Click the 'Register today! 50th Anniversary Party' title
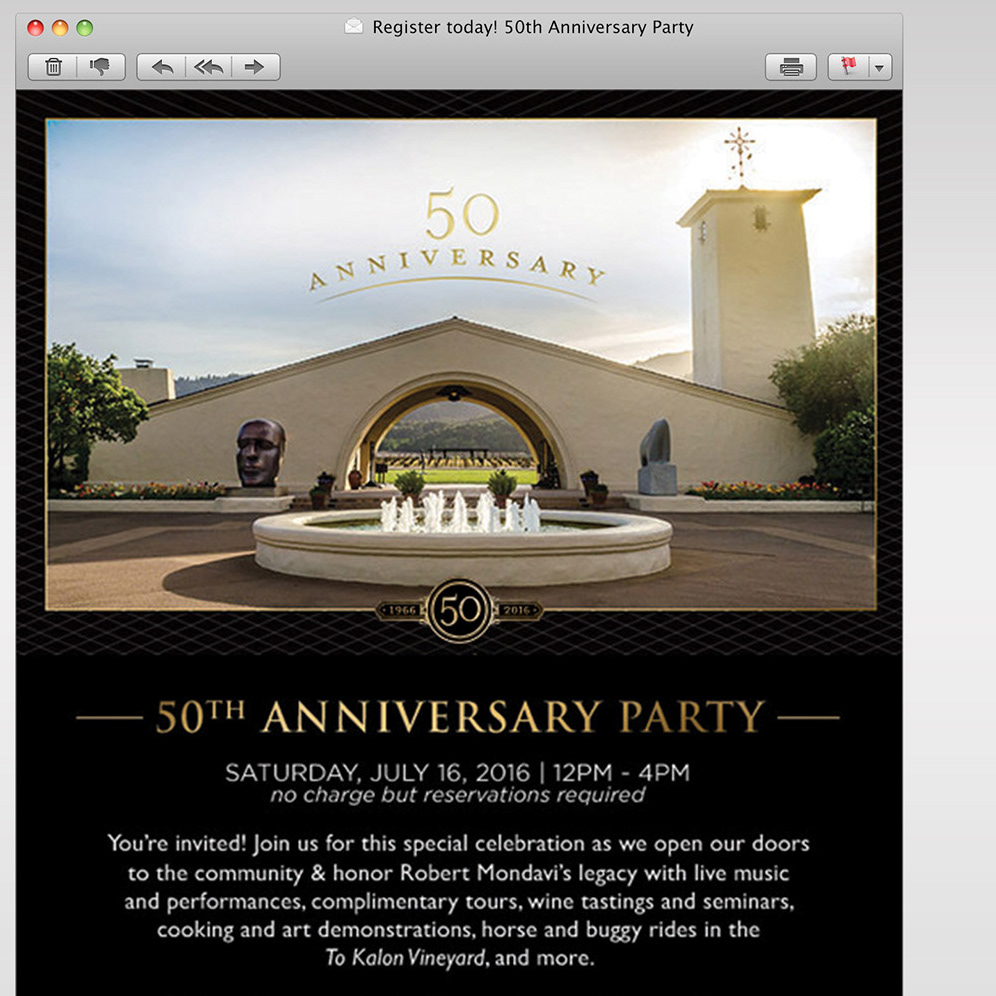 click(532, 27)
